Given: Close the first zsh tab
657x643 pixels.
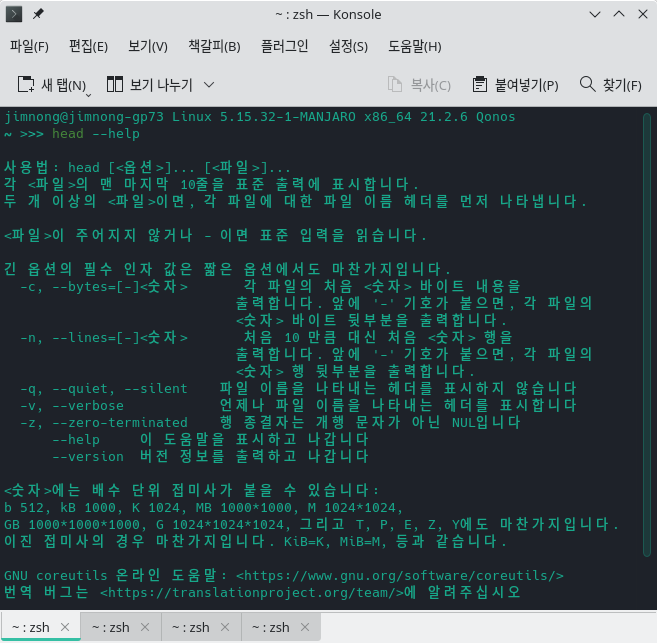Looking at the screenshot, I should pos(65,627).
